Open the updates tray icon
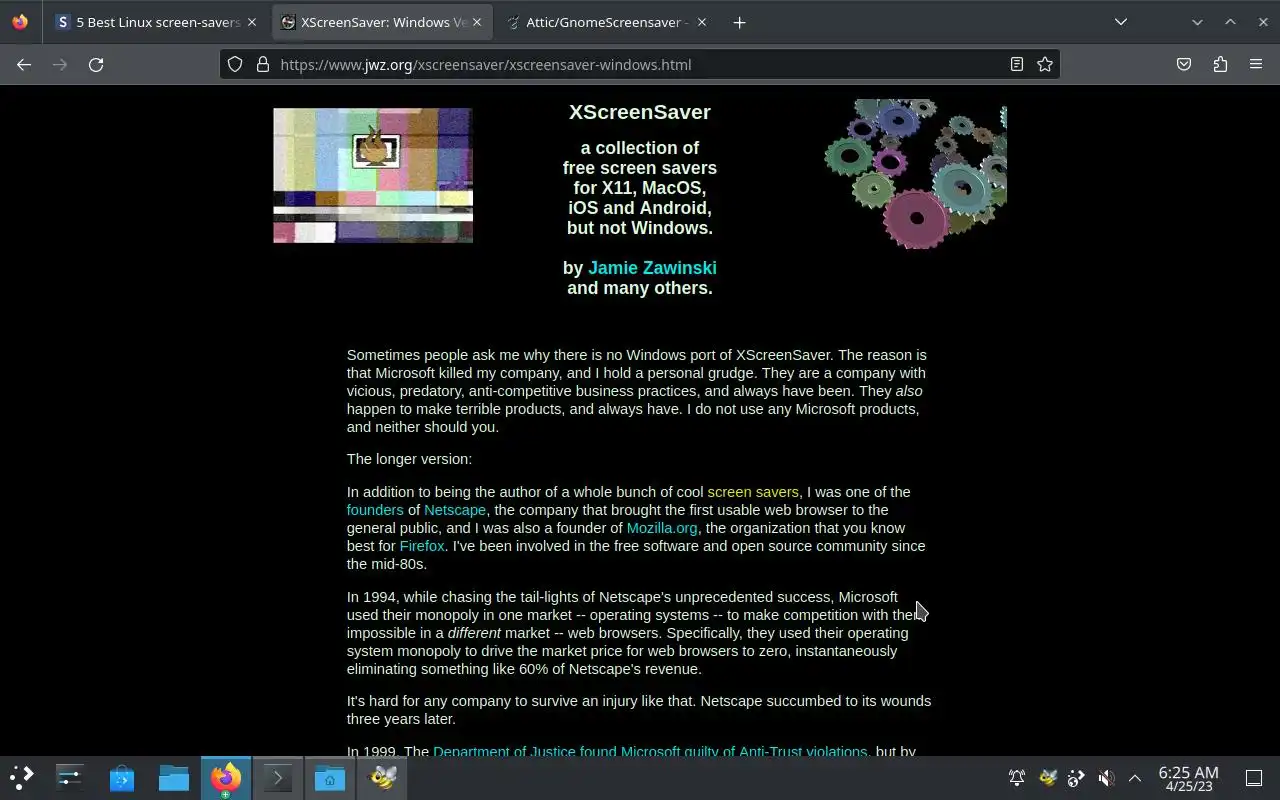 click(1076, 778)
